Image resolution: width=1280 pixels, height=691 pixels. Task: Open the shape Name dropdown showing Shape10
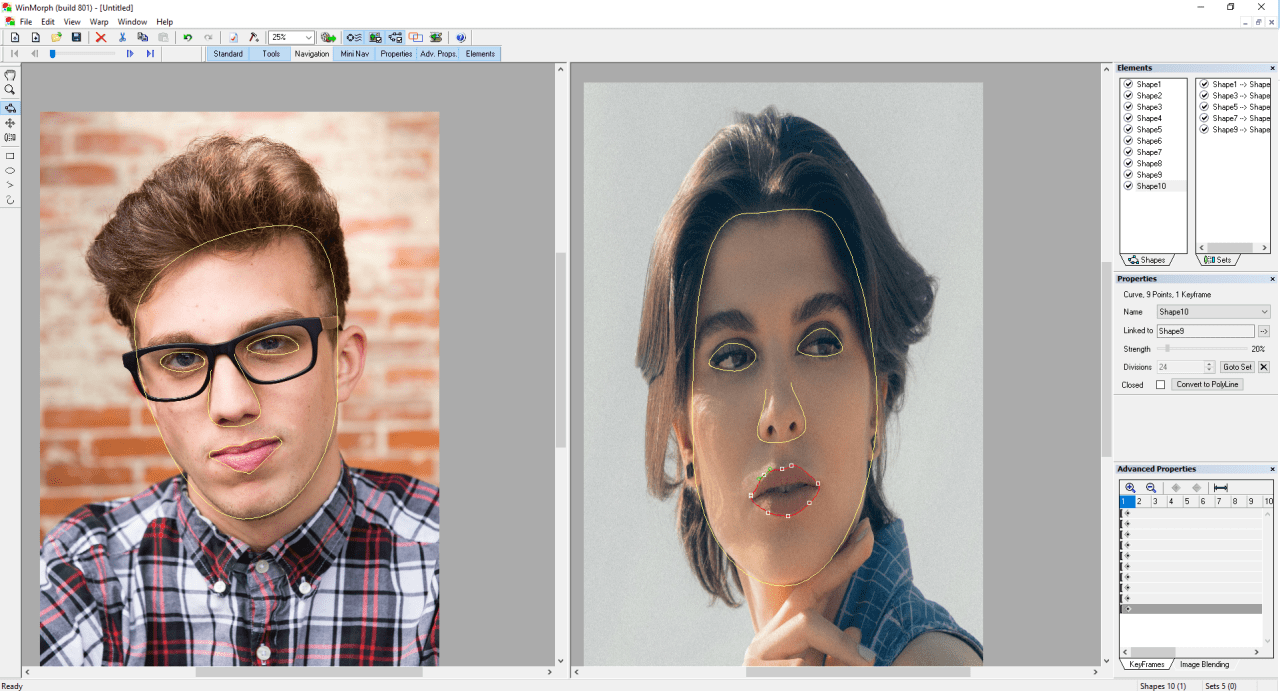pos(1213,312)
